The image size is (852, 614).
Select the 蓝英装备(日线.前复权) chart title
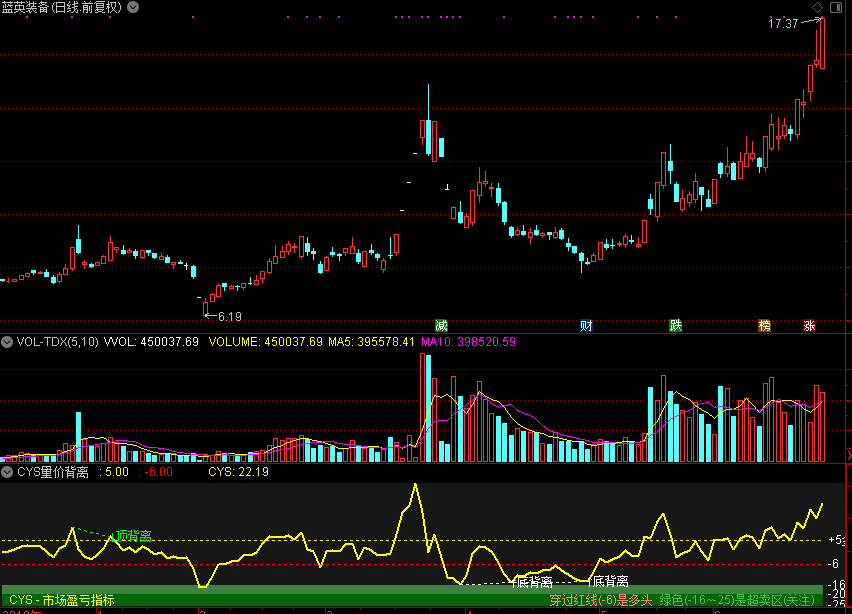tap(61, 7)
